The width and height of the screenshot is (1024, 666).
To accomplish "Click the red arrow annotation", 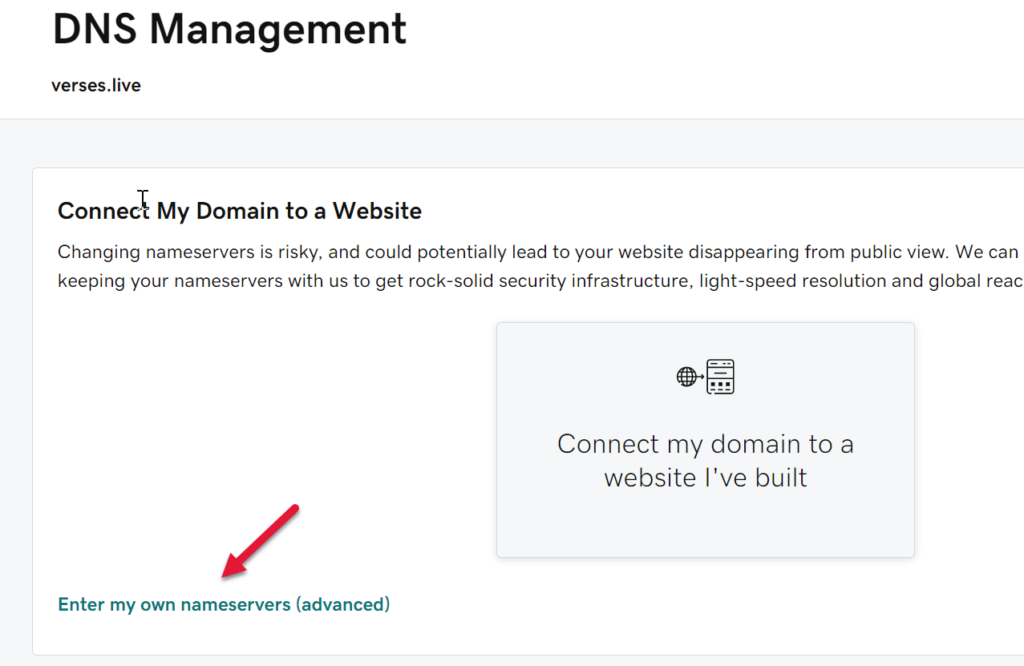I will click(260, 541).
